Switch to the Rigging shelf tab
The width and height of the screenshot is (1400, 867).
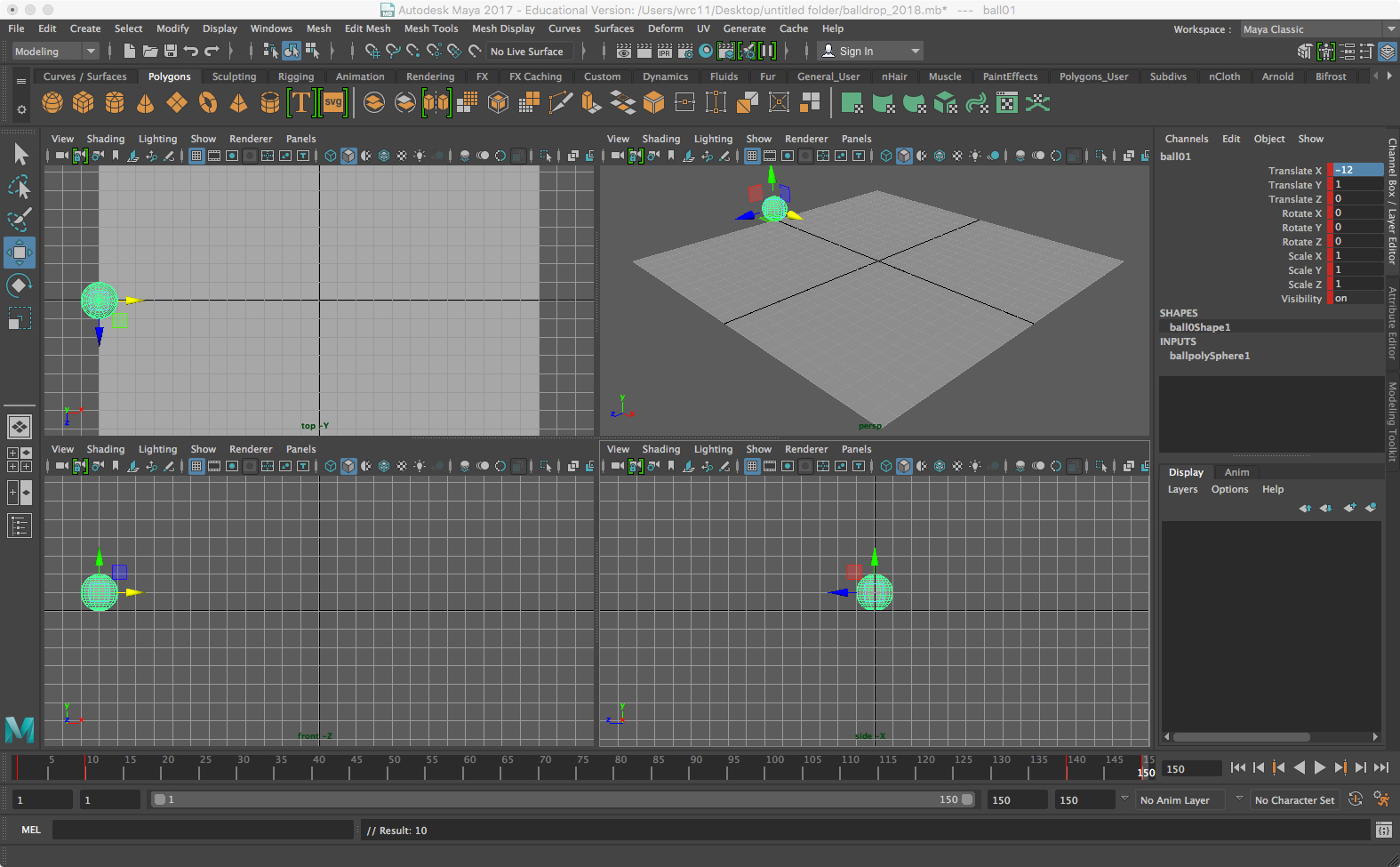tap(295, 76)
